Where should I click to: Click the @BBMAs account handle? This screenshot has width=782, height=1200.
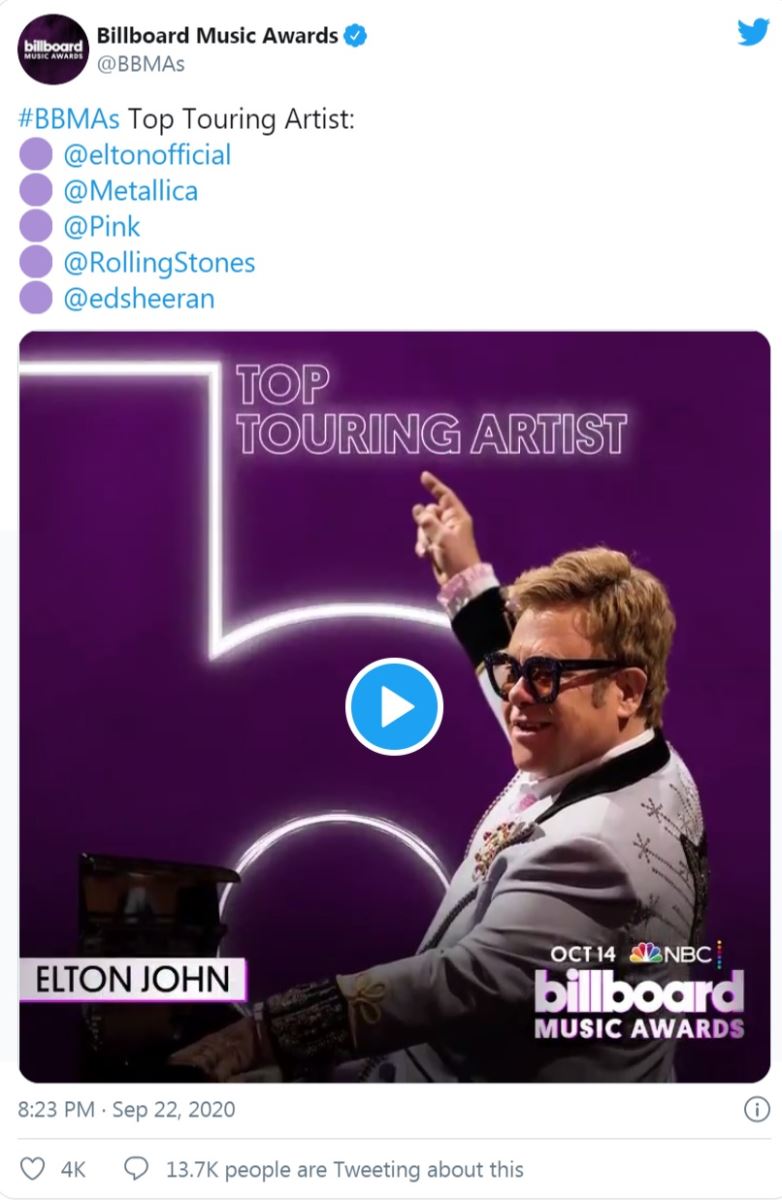pyautogui.click(x=141, y=64)
